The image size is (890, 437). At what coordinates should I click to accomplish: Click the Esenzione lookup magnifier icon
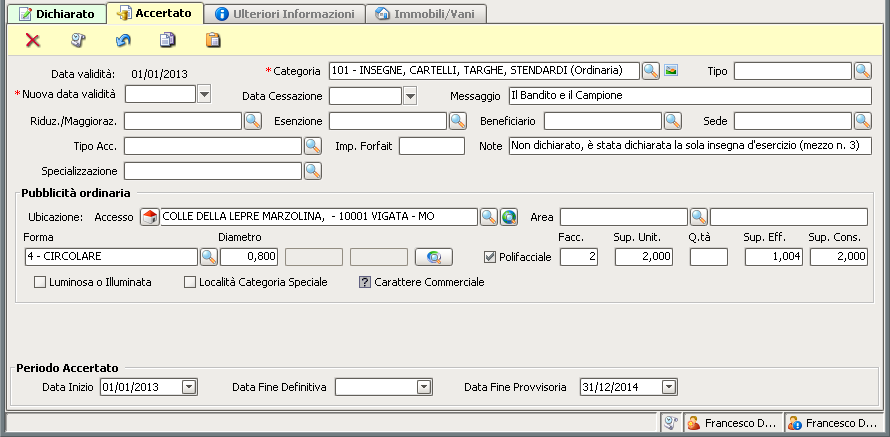tap(457, 121)
